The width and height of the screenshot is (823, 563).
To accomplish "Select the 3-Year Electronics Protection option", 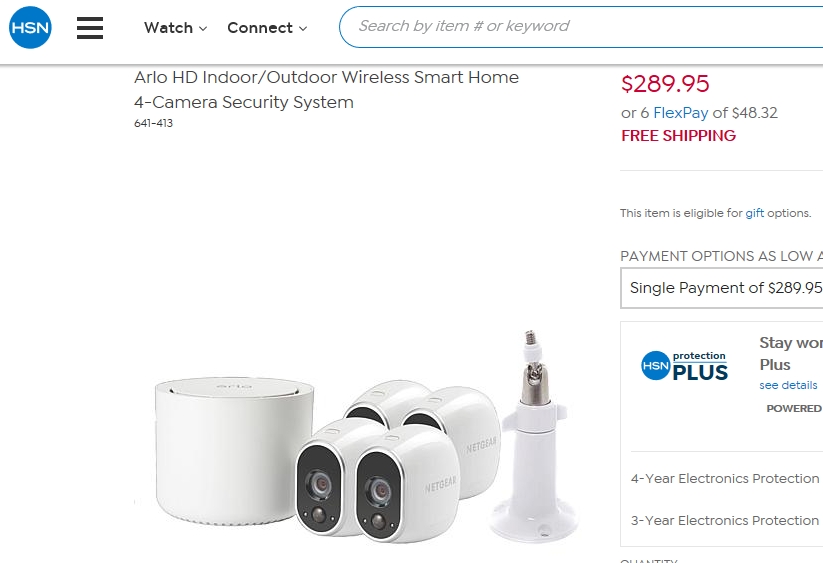I will [724, 520].
